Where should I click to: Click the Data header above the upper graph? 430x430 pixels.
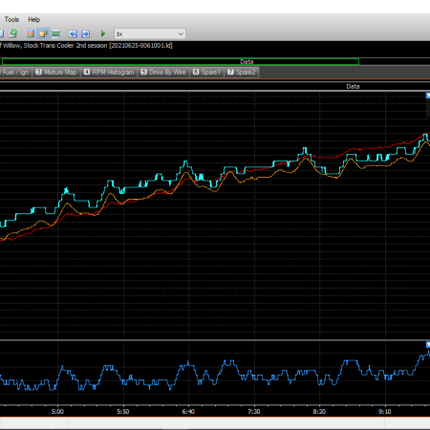point(353,87)
